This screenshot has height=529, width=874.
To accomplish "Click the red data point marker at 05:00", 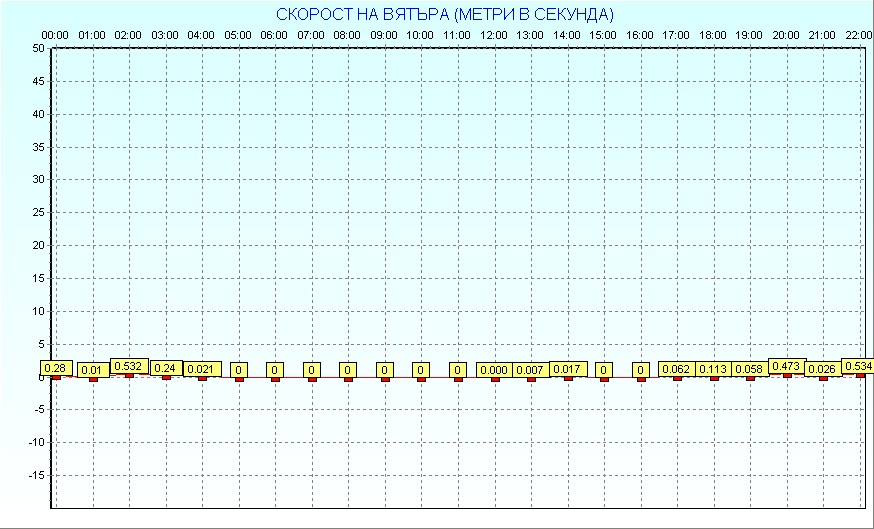I will pyautogui.click(x=239, y=378).
